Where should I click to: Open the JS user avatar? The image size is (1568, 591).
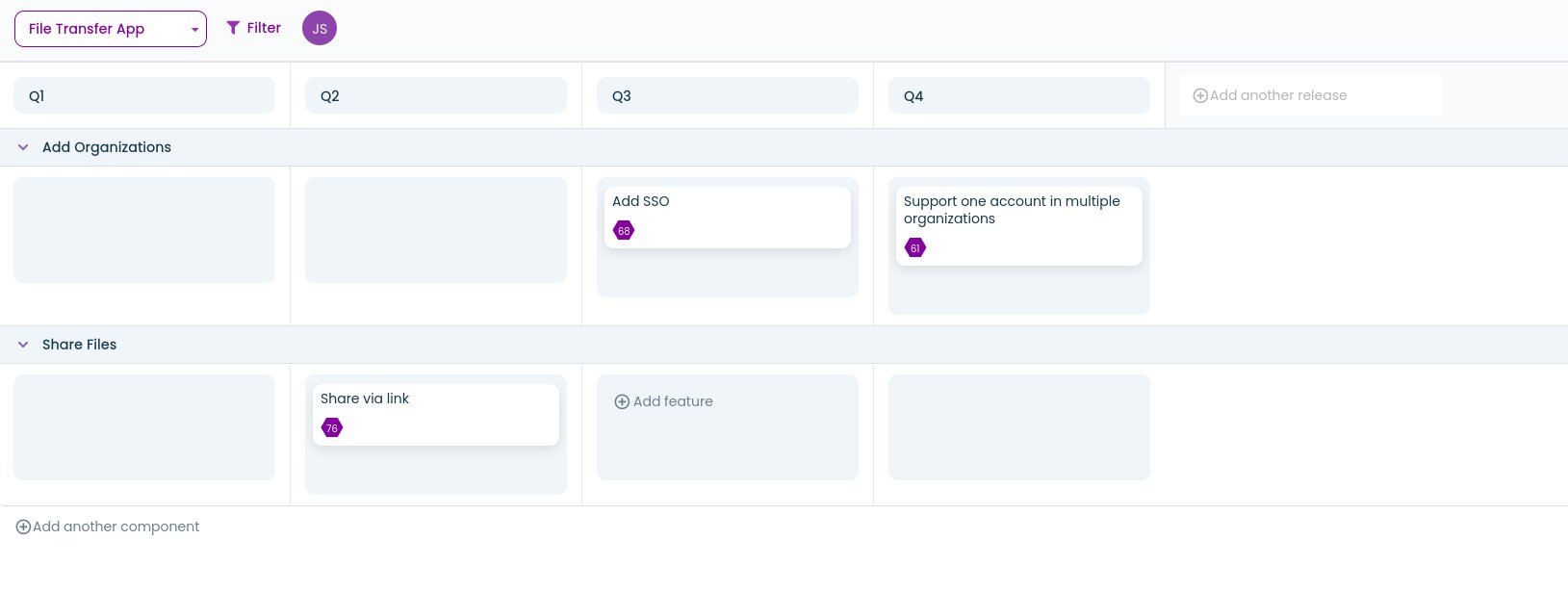pyautogui.click(x=320, y=29)
